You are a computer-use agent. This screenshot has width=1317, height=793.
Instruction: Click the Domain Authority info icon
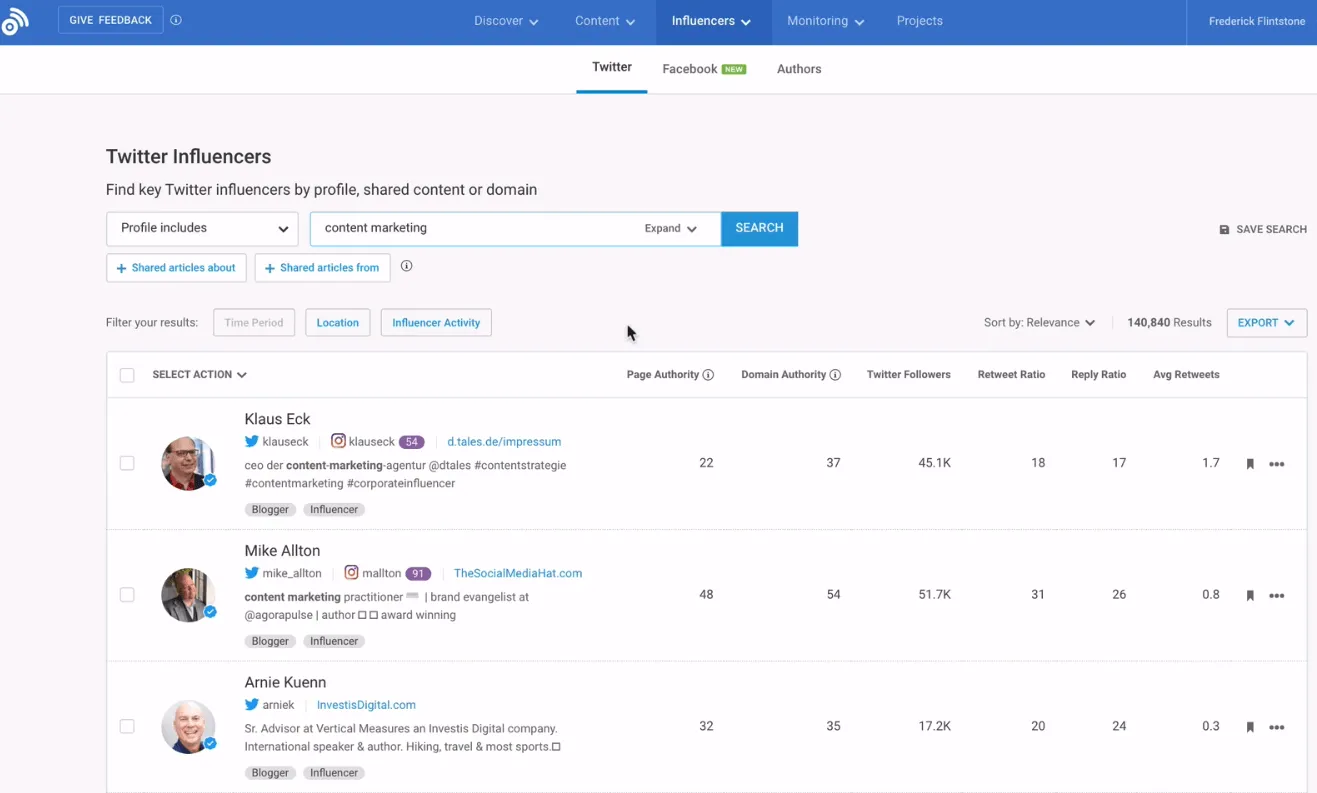[835, 375]
